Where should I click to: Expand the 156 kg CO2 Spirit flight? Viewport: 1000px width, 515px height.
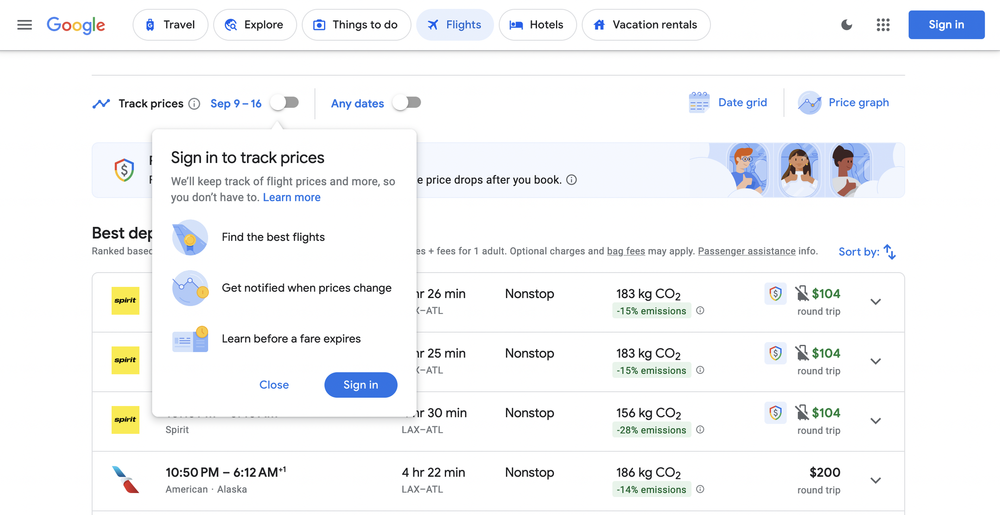point(876,421)
